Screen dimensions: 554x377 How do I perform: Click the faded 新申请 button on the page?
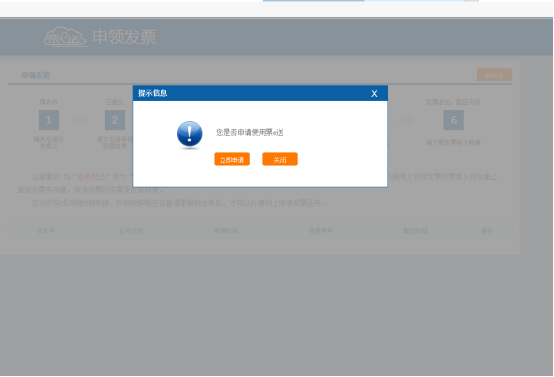point(494,75)
